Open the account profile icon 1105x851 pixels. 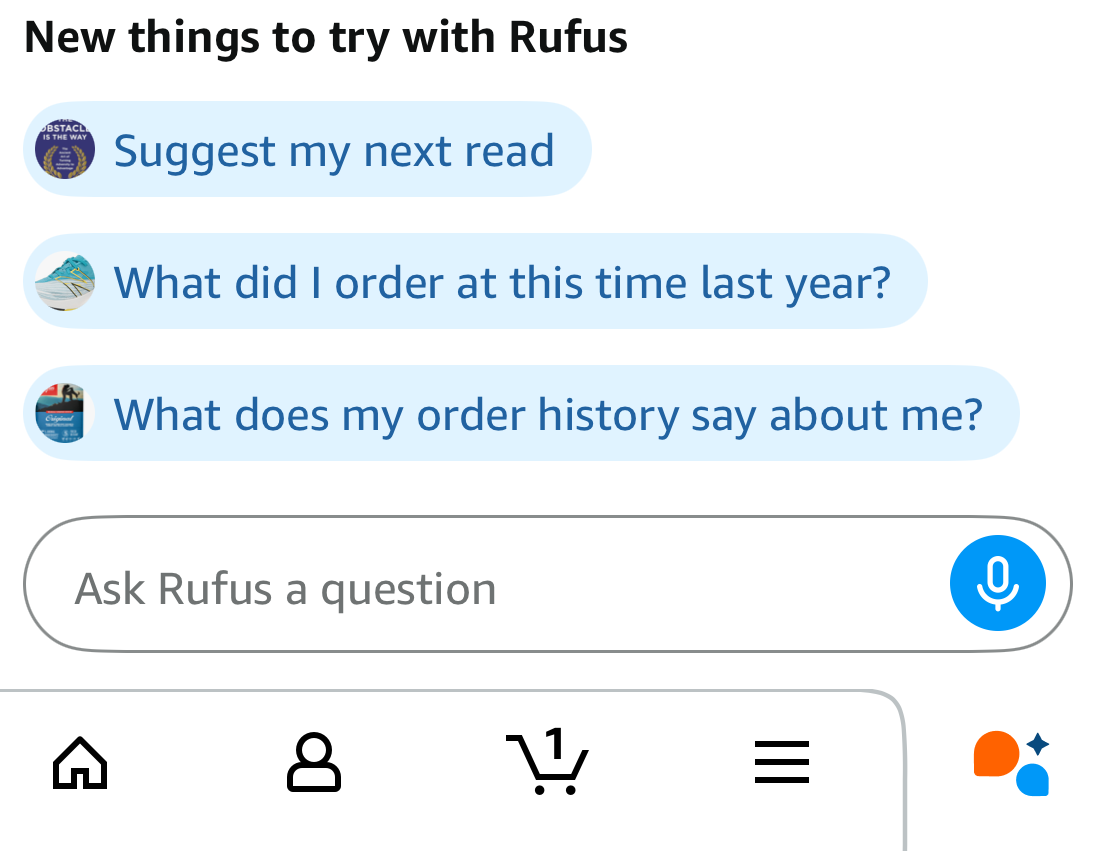(314, 764)
